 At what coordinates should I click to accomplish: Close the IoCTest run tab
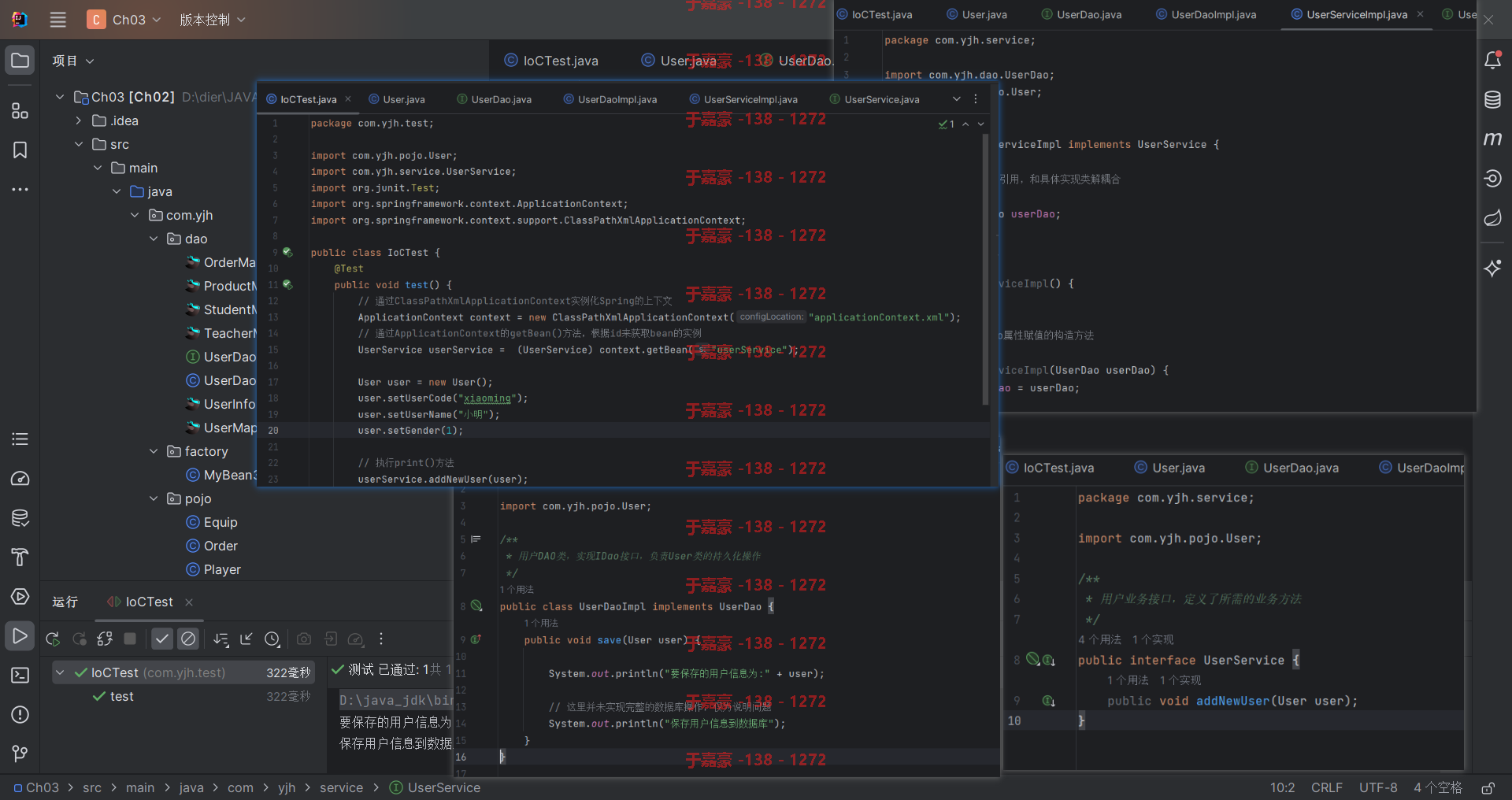(189, 602)
